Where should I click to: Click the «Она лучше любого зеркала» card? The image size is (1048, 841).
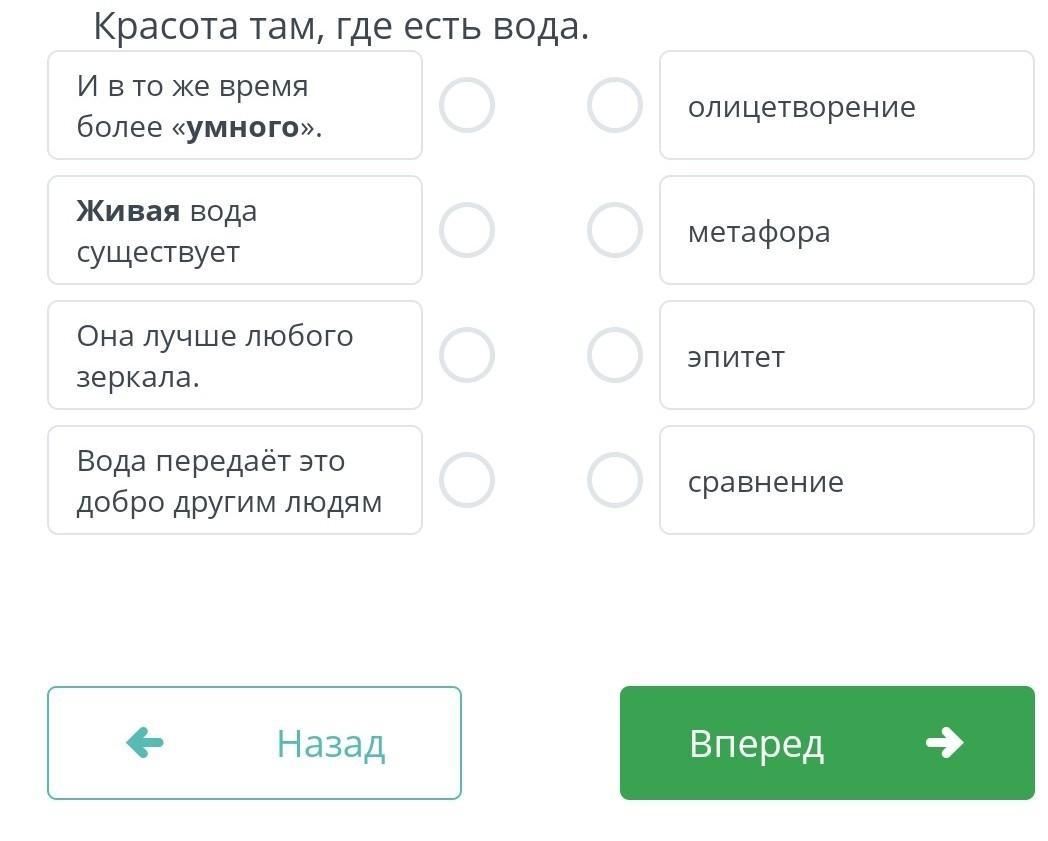click(235, 356)
